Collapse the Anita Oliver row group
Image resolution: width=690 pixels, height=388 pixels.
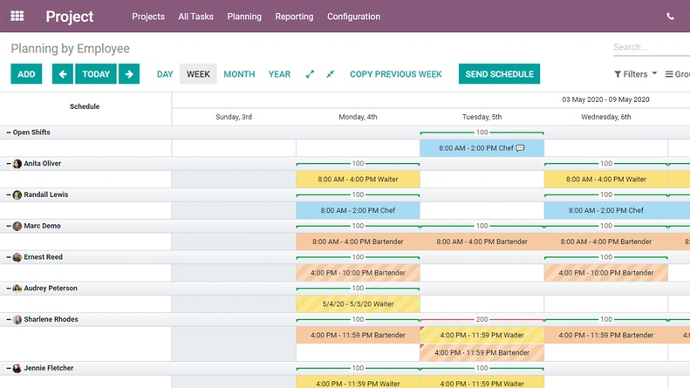[x=8, y=164]
